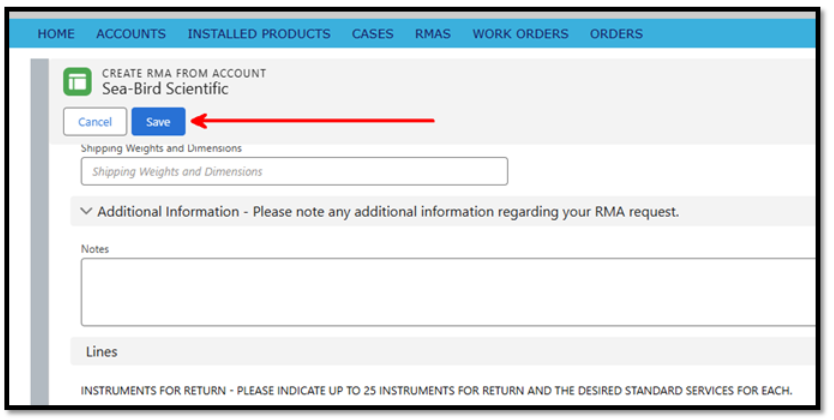Focus the Shipping Weights and Dimensions field

[294, 172]
